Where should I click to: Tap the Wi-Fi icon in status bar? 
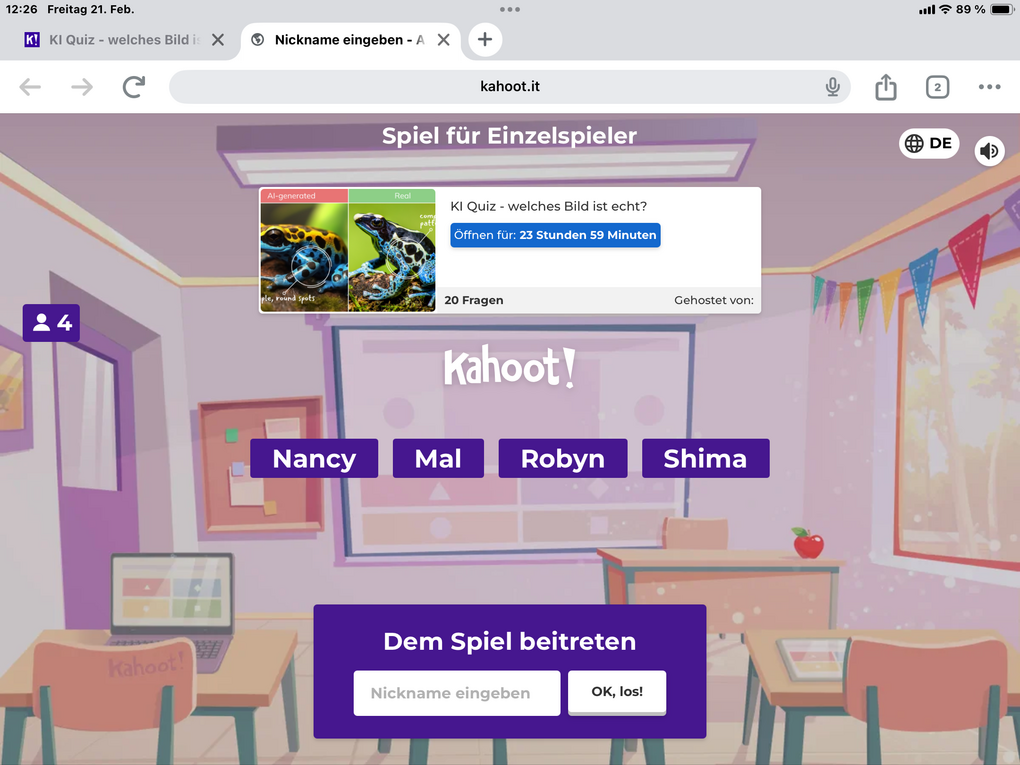click(945, 10)
